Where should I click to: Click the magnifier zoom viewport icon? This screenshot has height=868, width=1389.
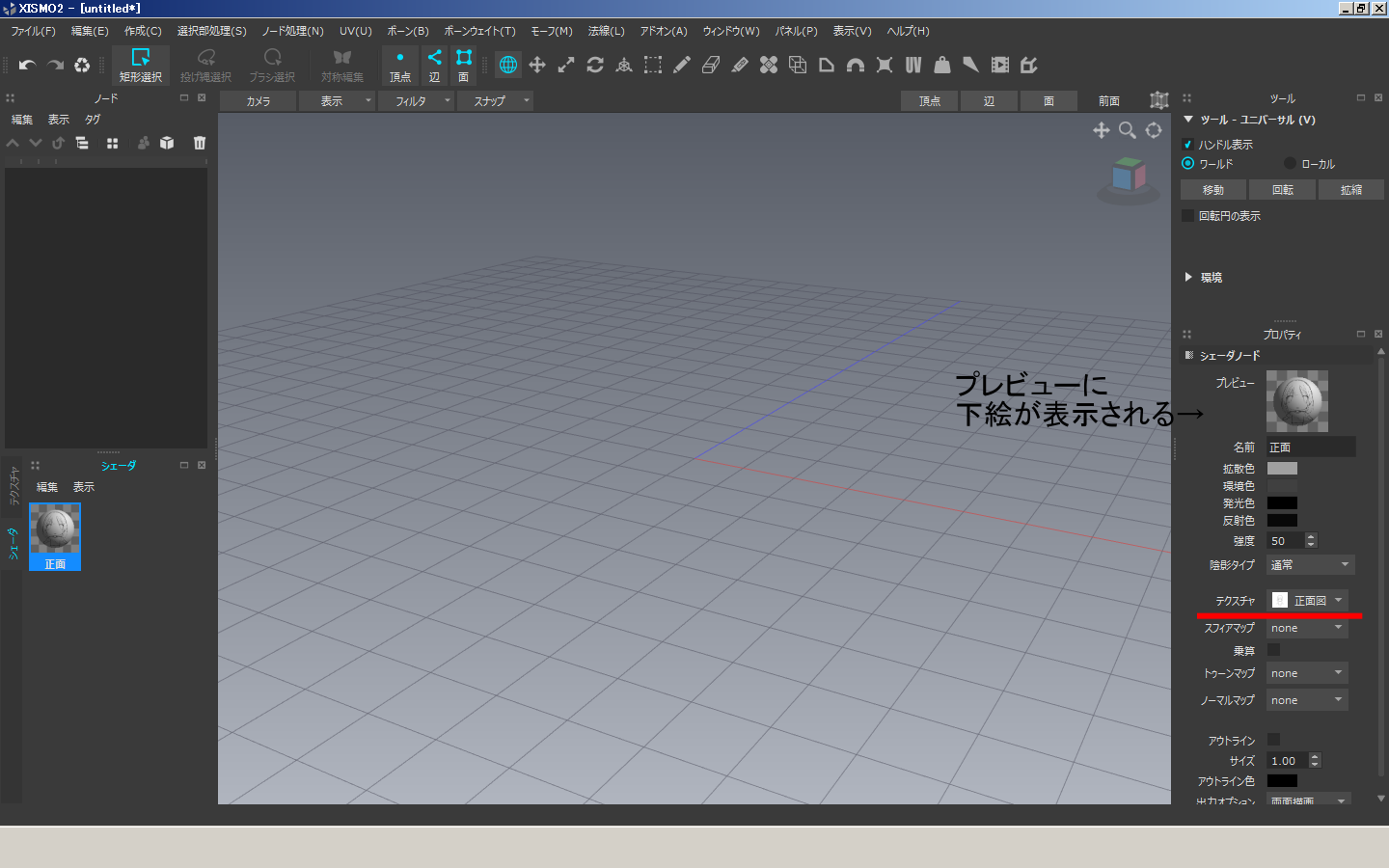(1127, 130)
